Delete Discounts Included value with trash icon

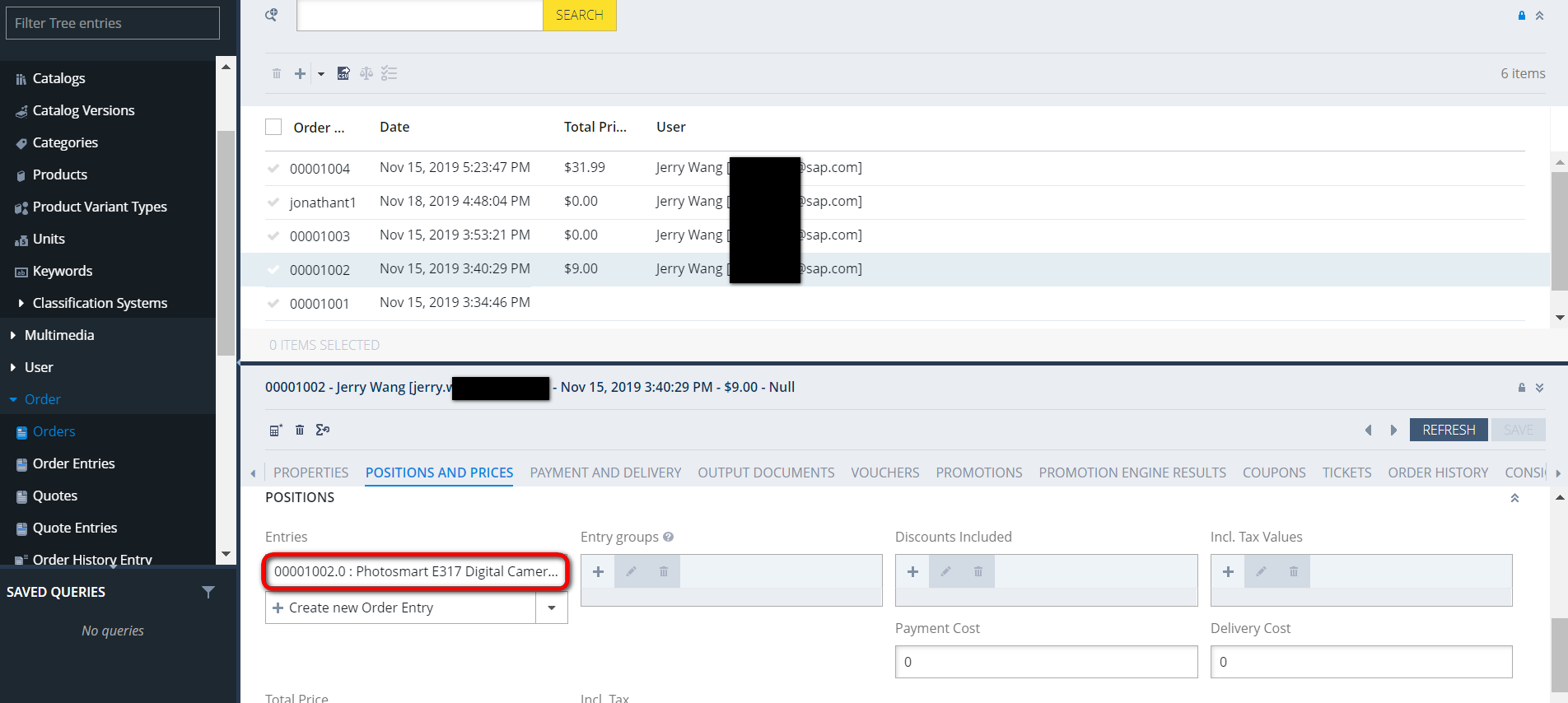pyautogui.click(x=978, y=571)
